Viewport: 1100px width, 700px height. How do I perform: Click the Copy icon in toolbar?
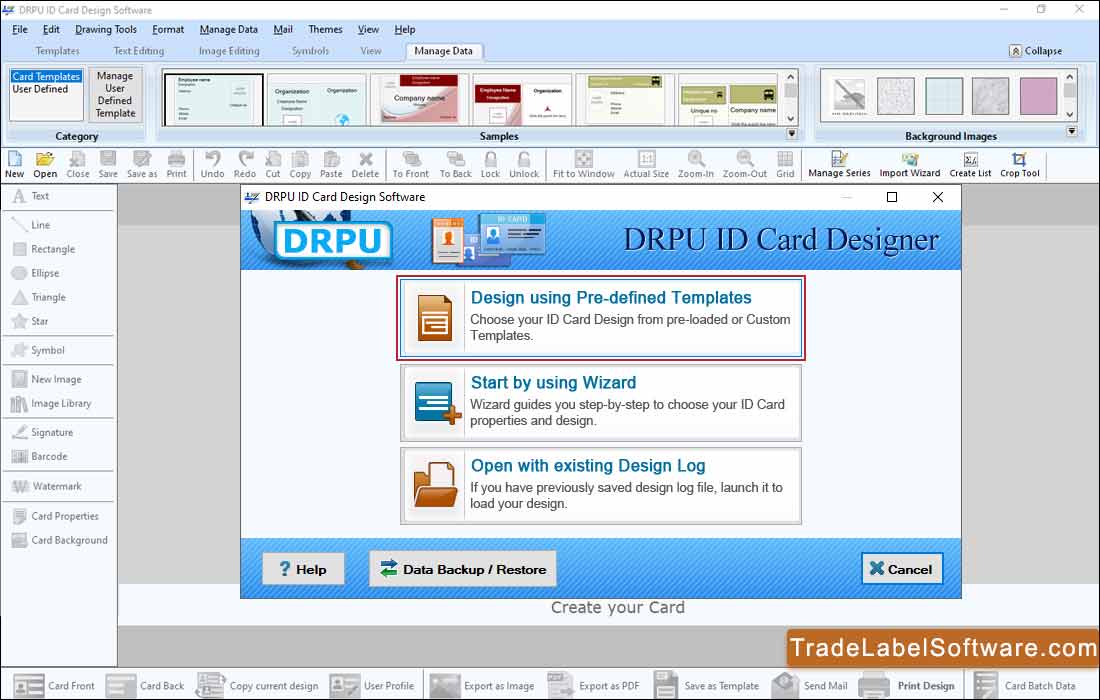[x=300, y=164]
